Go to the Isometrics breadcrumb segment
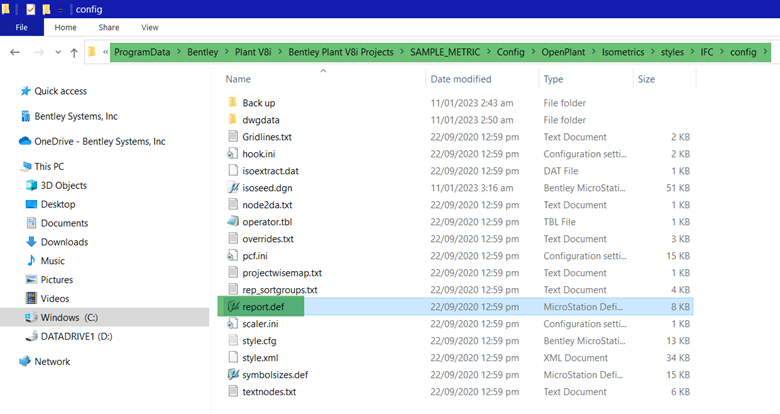Image resolution: width=780 pixels, height=414 pixels. pyautogui.click(x=623, y=52)
